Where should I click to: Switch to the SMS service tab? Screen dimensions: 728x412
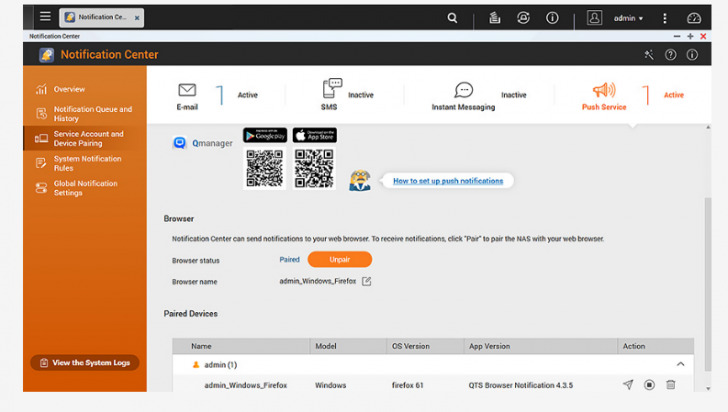coord(329,95)
